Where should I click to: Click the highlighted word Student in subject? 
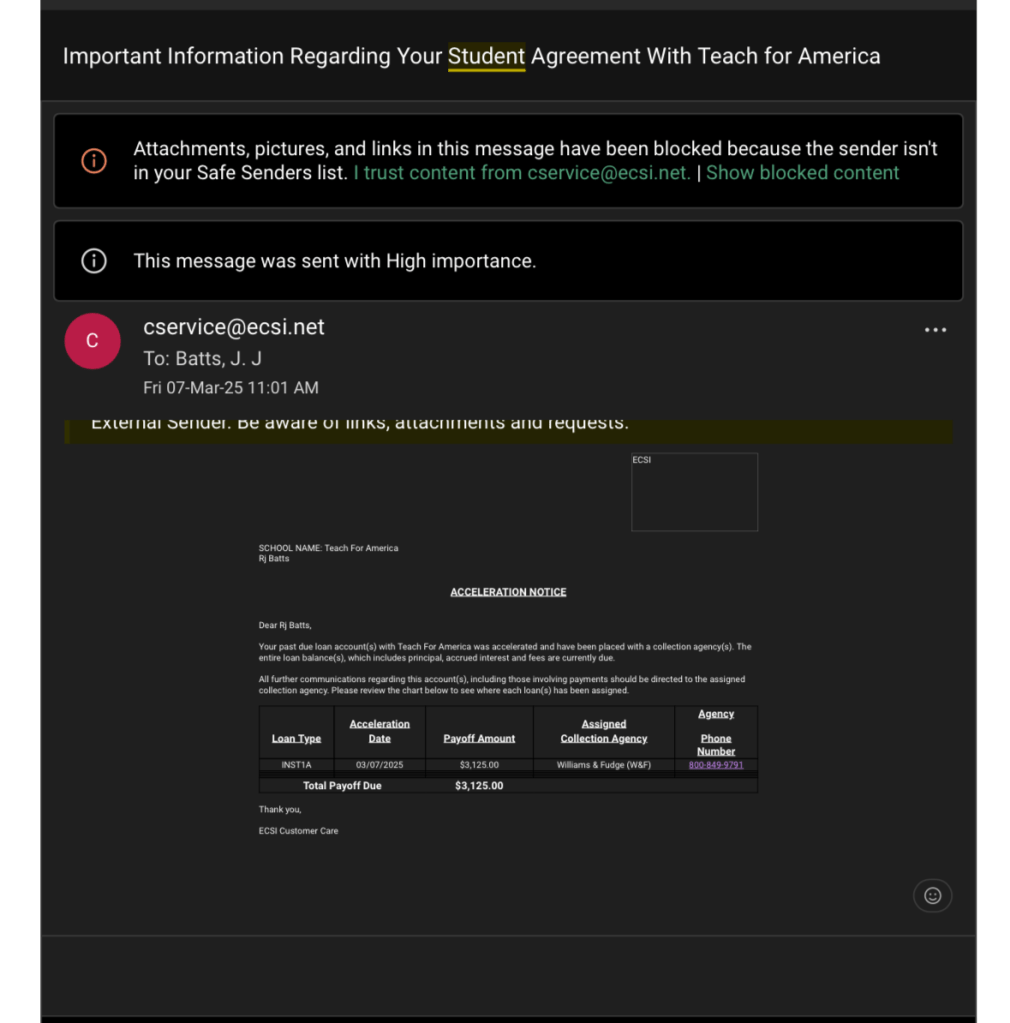click(486, 56)
